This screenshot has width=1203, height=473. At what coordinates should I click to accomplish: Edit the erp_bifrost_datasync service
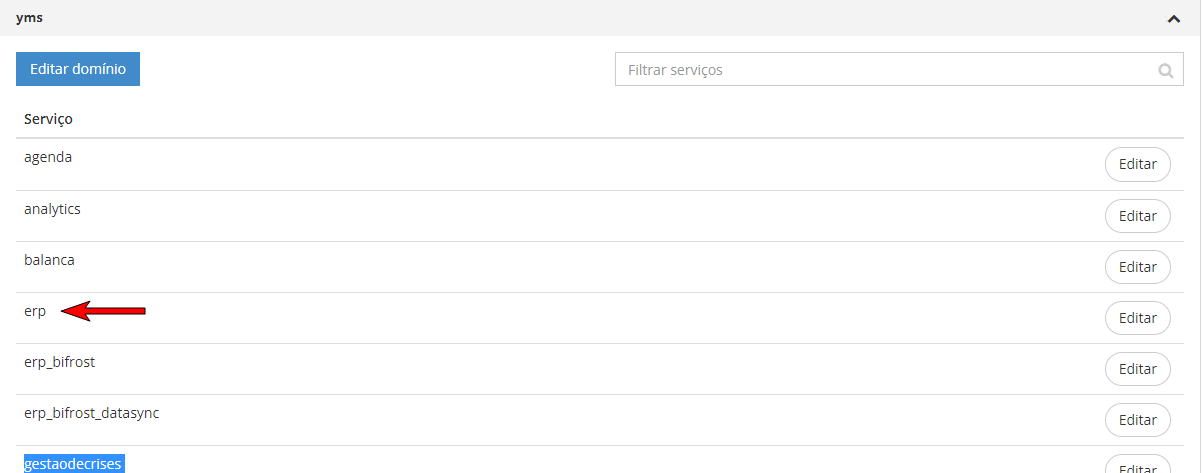pyautogui.click(x=1137, y=420)
